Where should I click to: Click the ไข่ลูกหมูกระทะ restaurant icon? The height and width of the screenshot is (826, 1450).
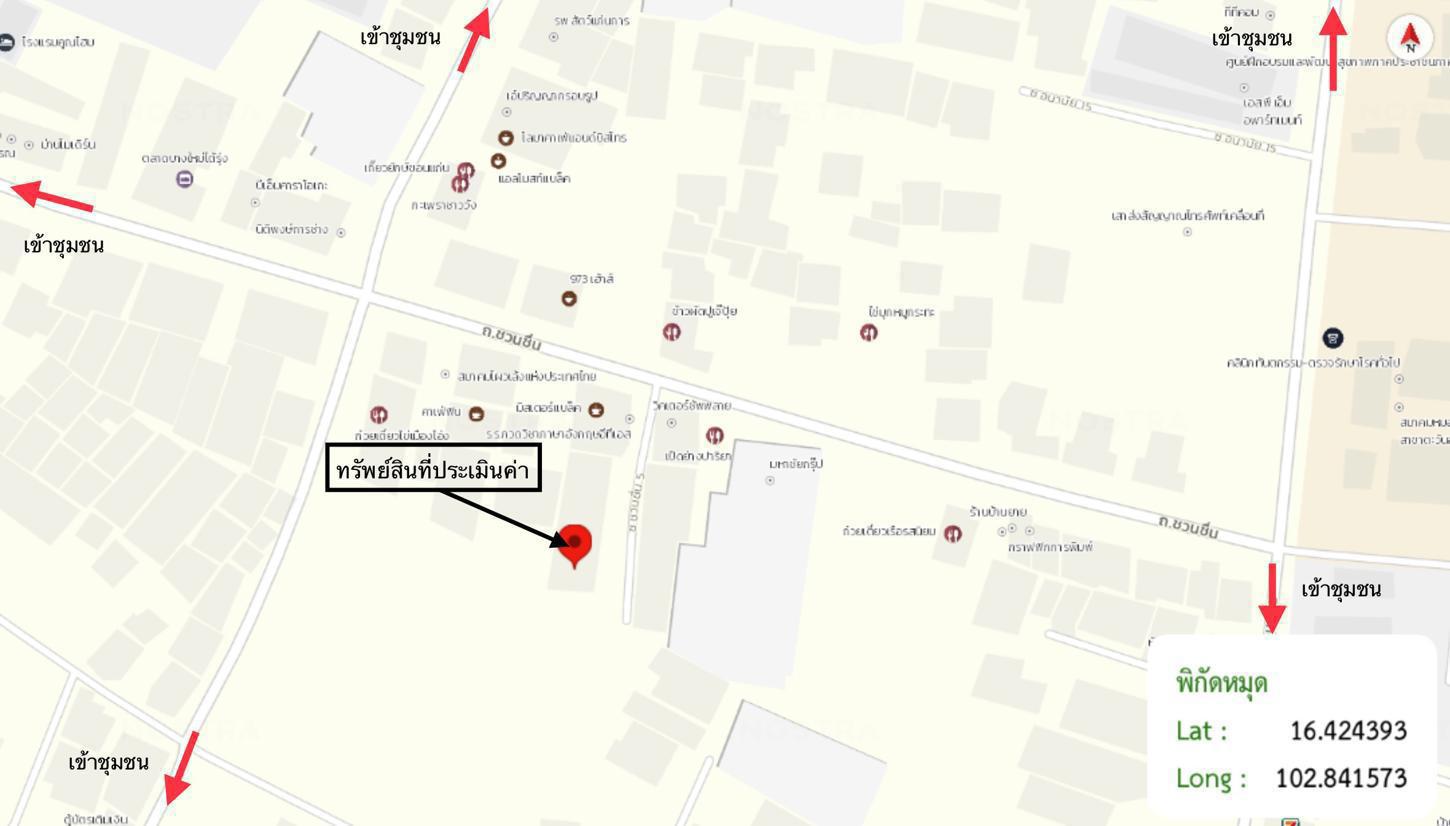click(870, 332)
